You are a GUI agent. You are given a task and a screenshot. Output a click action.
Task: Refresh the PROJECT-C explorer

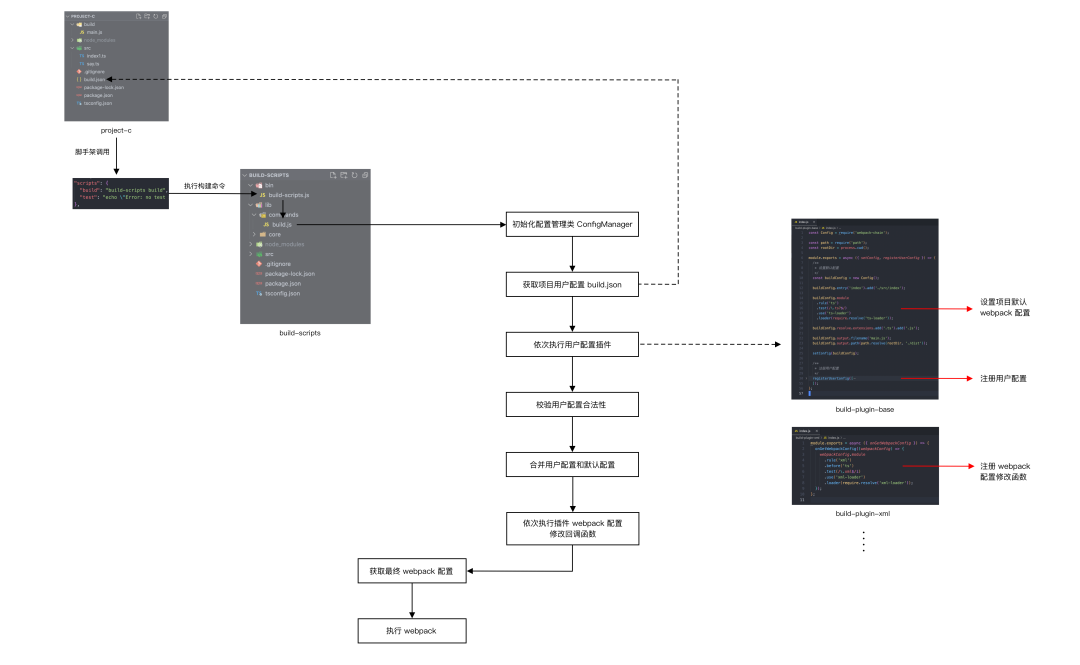[x=156, y=16]
